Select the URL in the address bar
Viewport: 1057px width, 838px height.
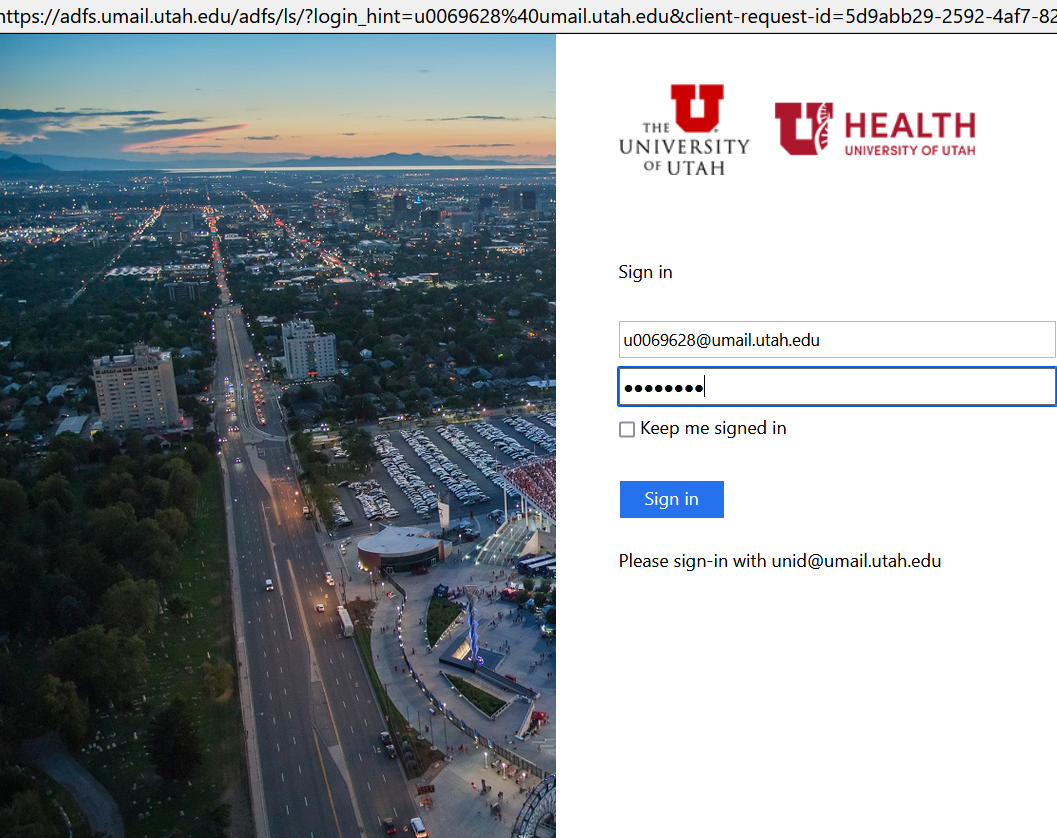click(x=528, y=16)
